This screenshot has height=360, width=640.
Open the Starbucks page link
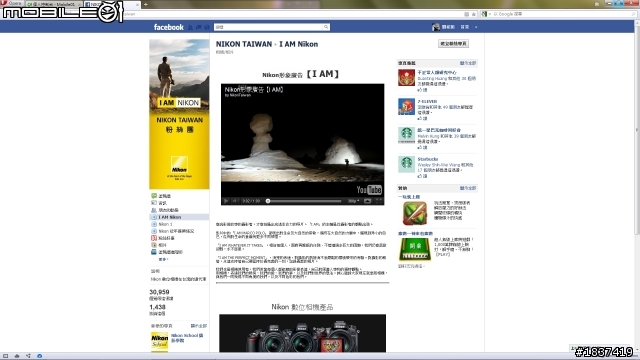tap(428, 159)
